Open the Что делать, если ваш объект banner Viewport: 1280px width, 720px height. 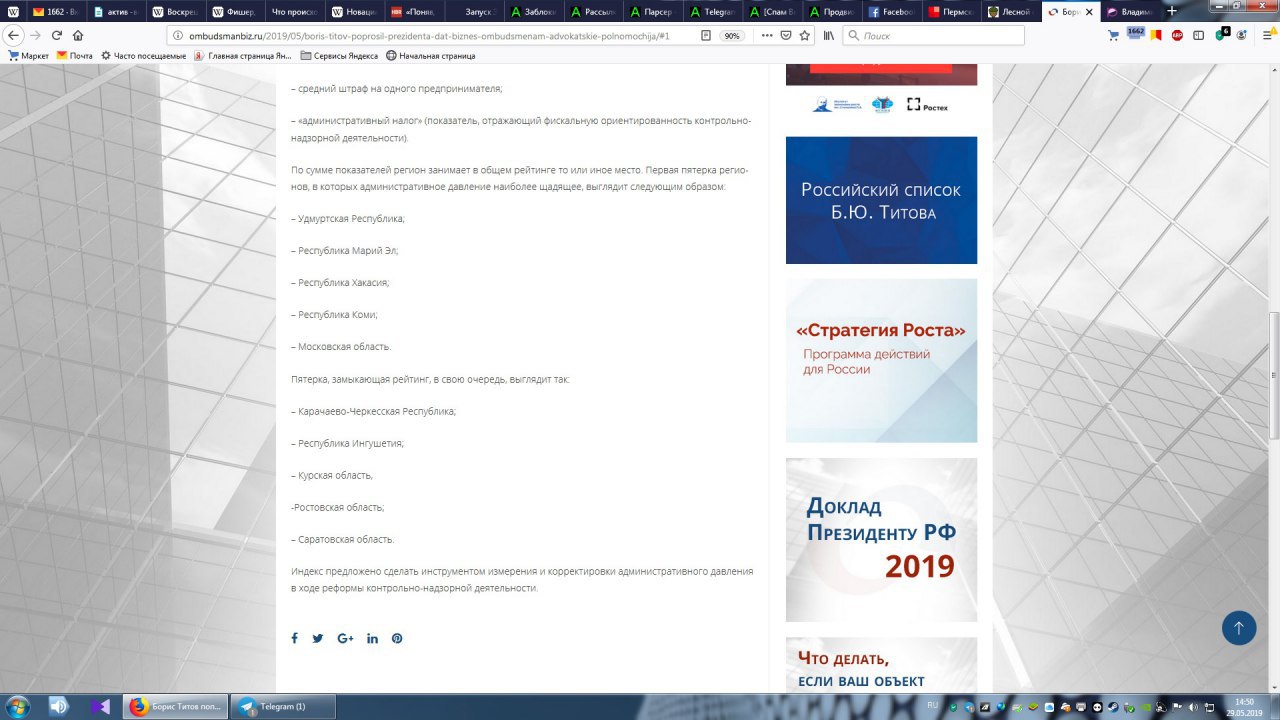(x=881, y=664)
